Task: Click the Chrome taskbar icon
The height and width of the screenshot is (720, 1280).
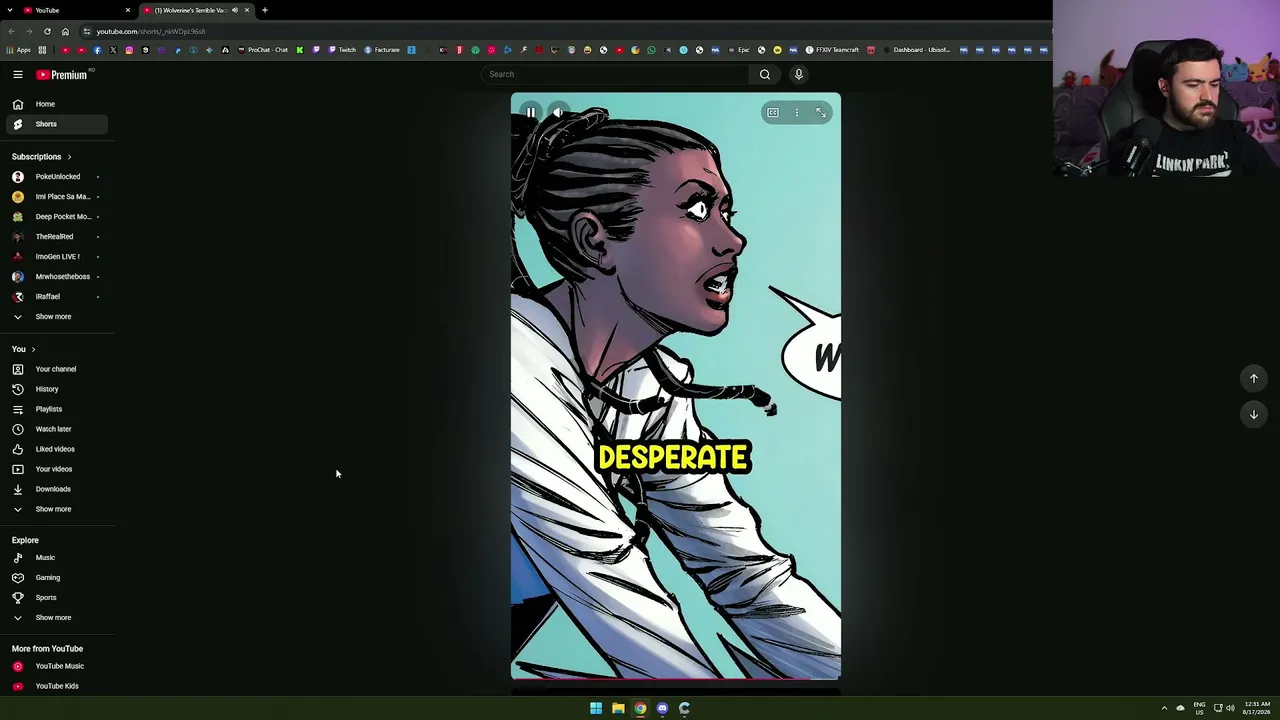Action: 640,708
